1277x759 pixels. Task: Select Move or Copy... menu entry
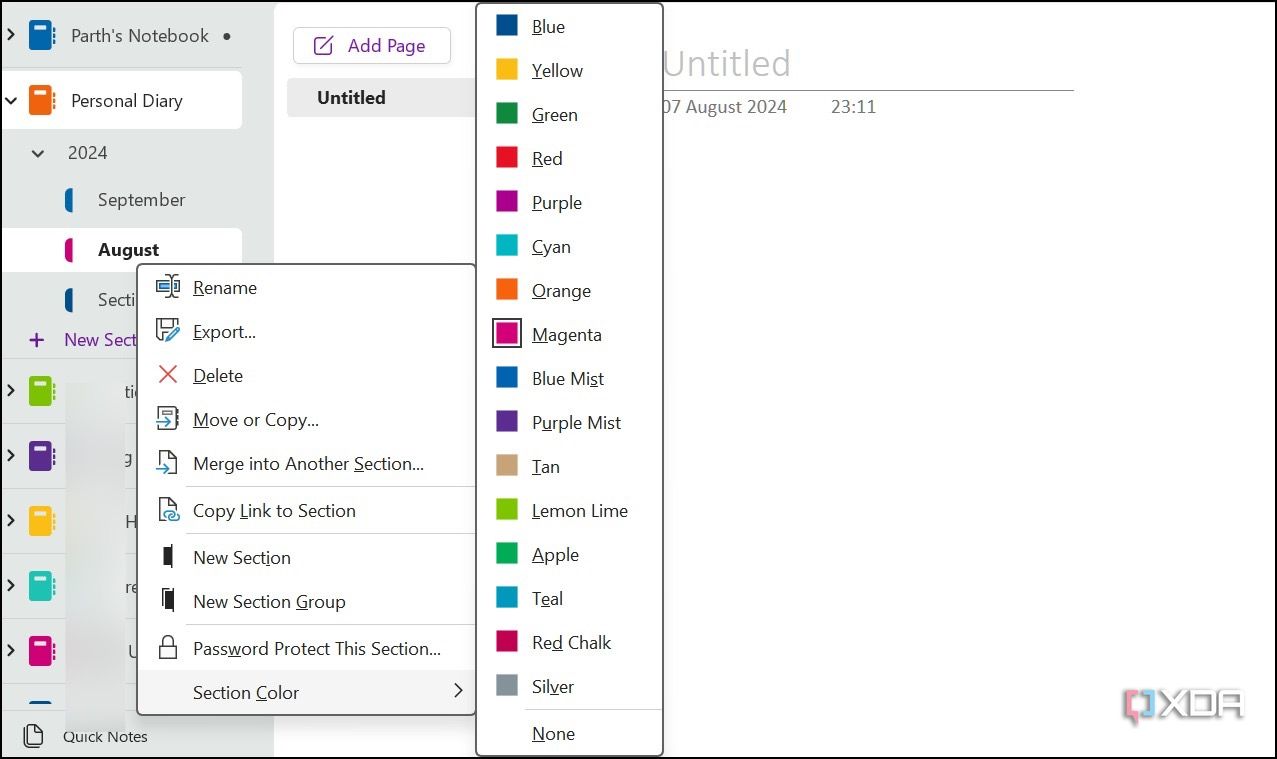point(306,419)
